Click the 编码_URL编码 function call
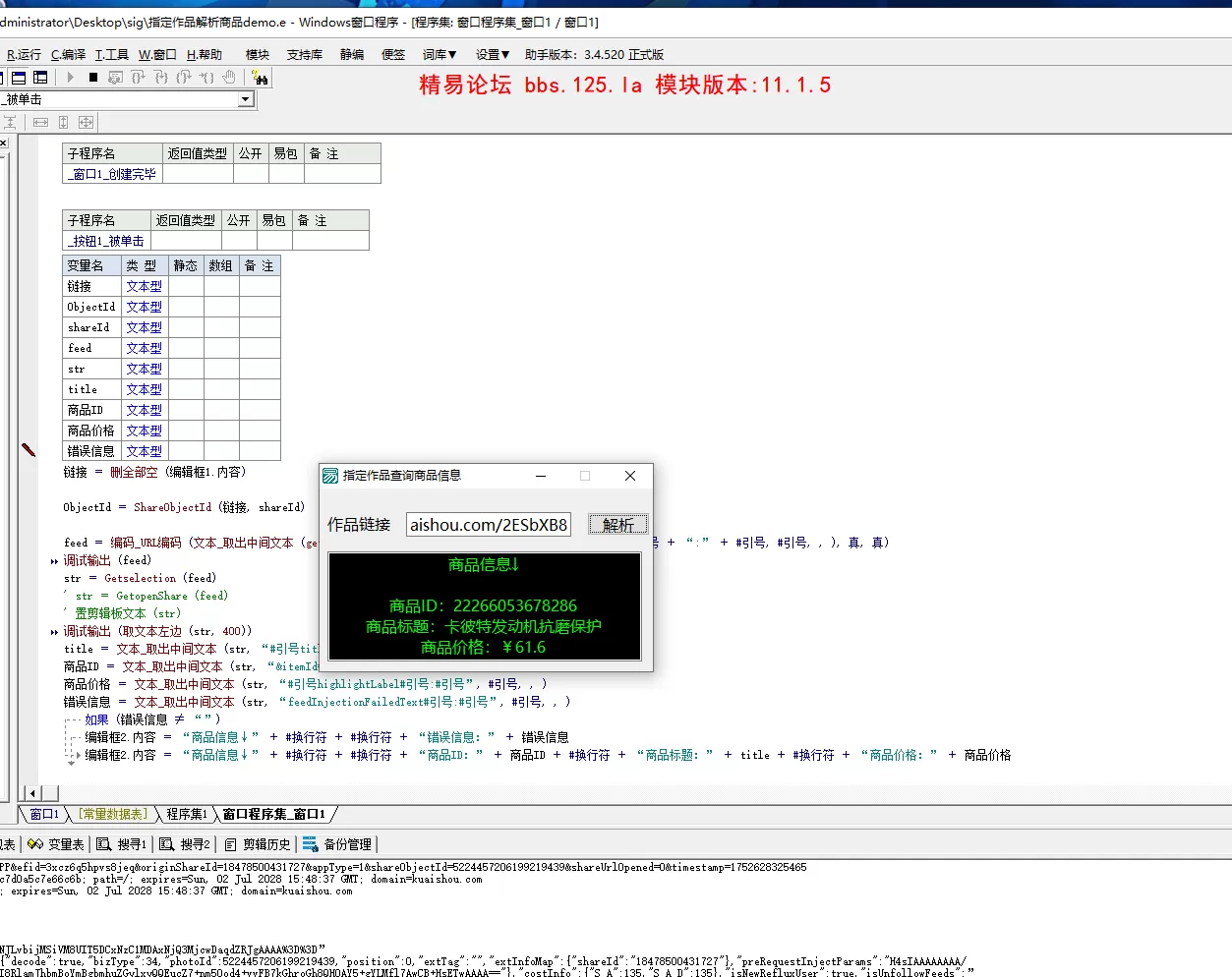This screenshot has width=1232, height=977. coord(146,543)
